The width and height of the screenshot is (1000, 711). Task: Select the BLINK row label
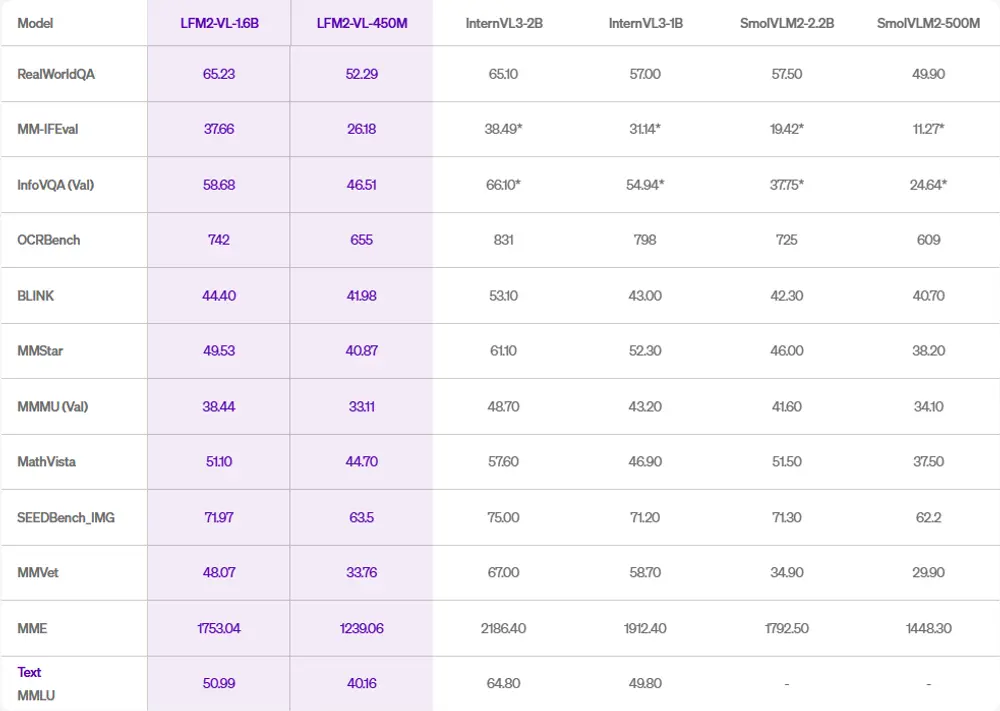[36, 296]
